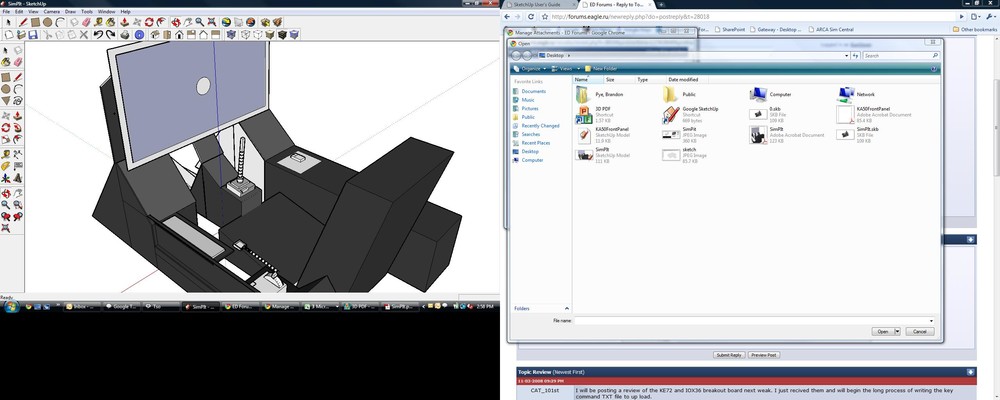Expand the address bar history dropdown arrow
This screenshot has width=1000, height=400.
coord(846,56)
